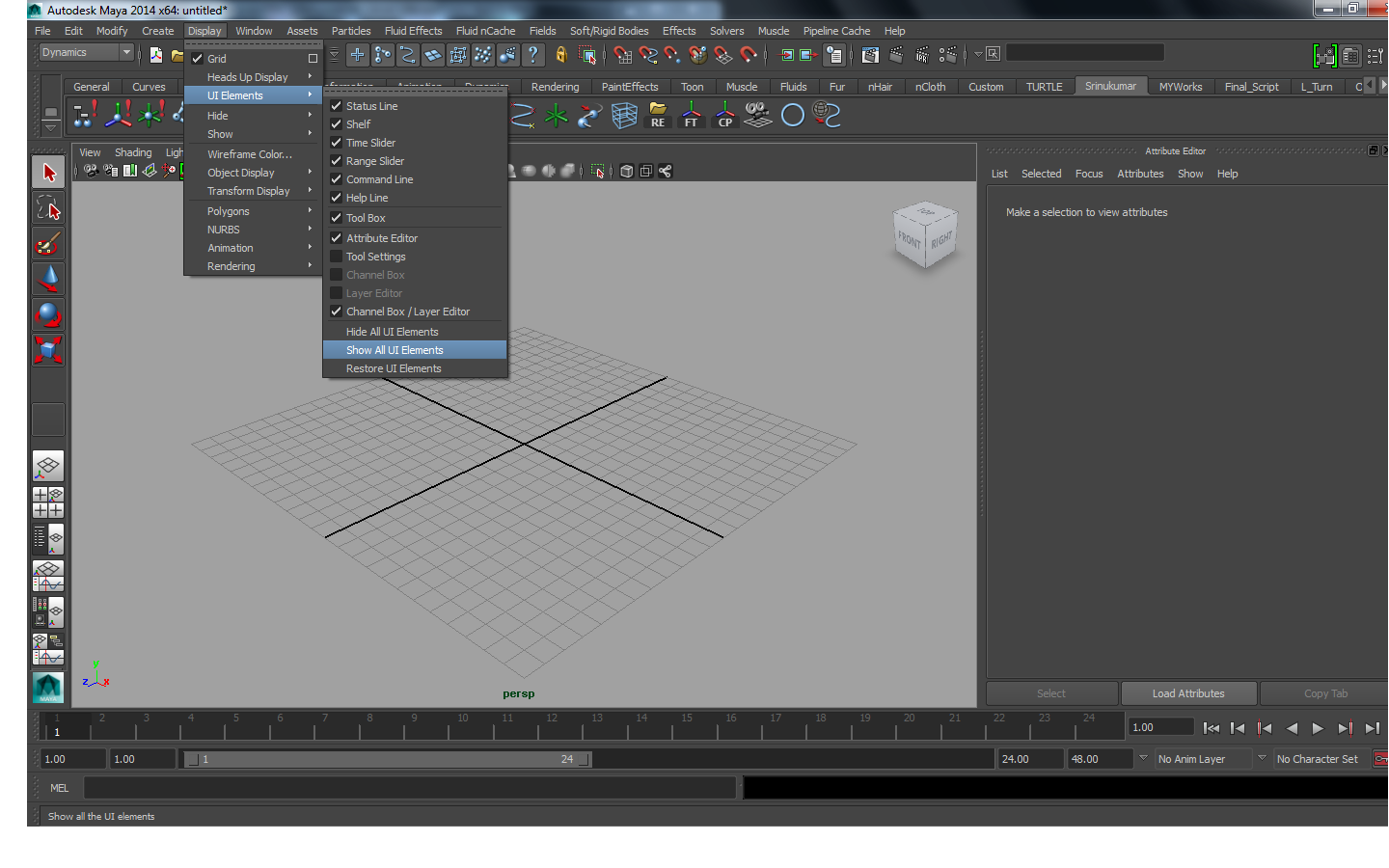Toggle Attribute Editor visibility checkbox

337,238
